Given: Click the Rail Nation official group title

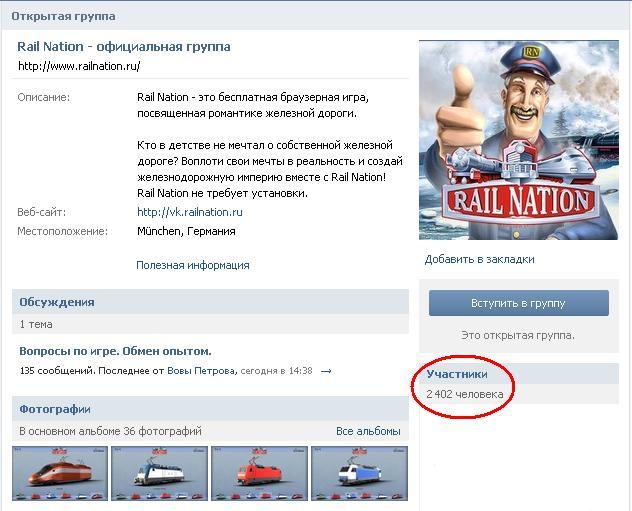Looking at the screenshot, I should 124,47.
